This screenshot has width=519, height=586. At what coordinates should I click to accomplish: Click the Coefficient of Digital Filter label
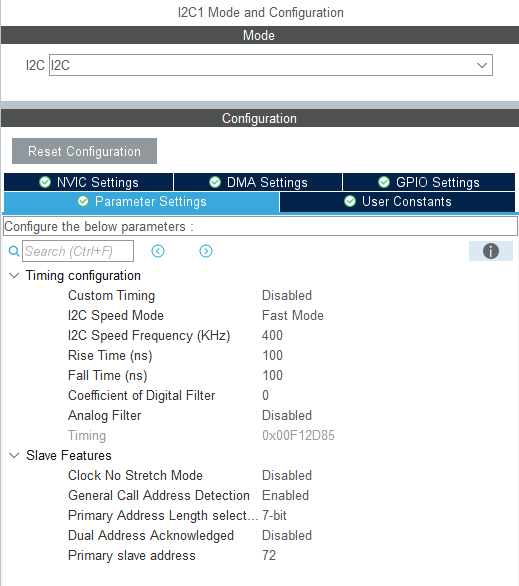click(x=142, y=395)
